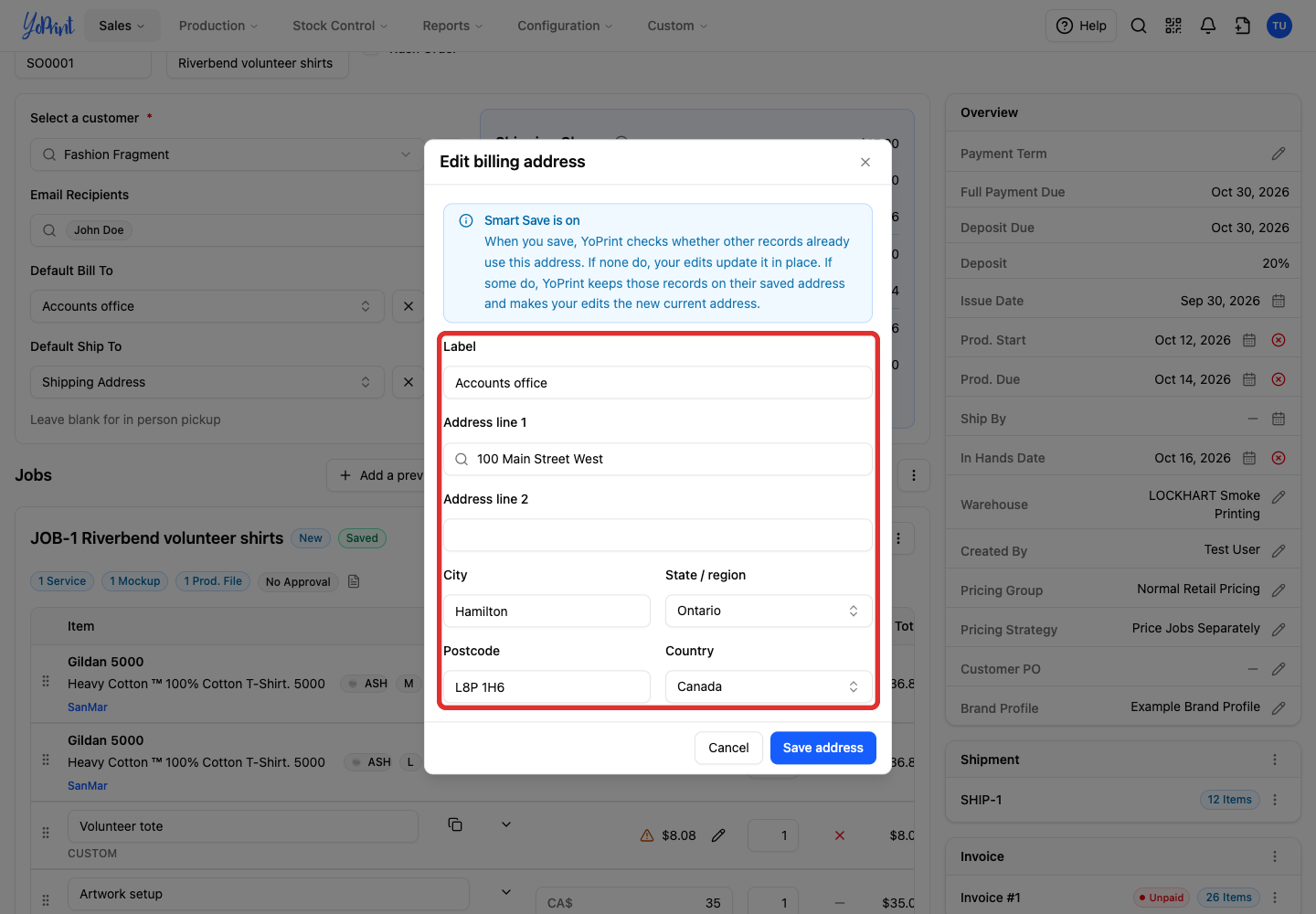This screenshot has height=914, width=1316.
Task: Clear the Default Bill To selection
Action: pos(409,306)
